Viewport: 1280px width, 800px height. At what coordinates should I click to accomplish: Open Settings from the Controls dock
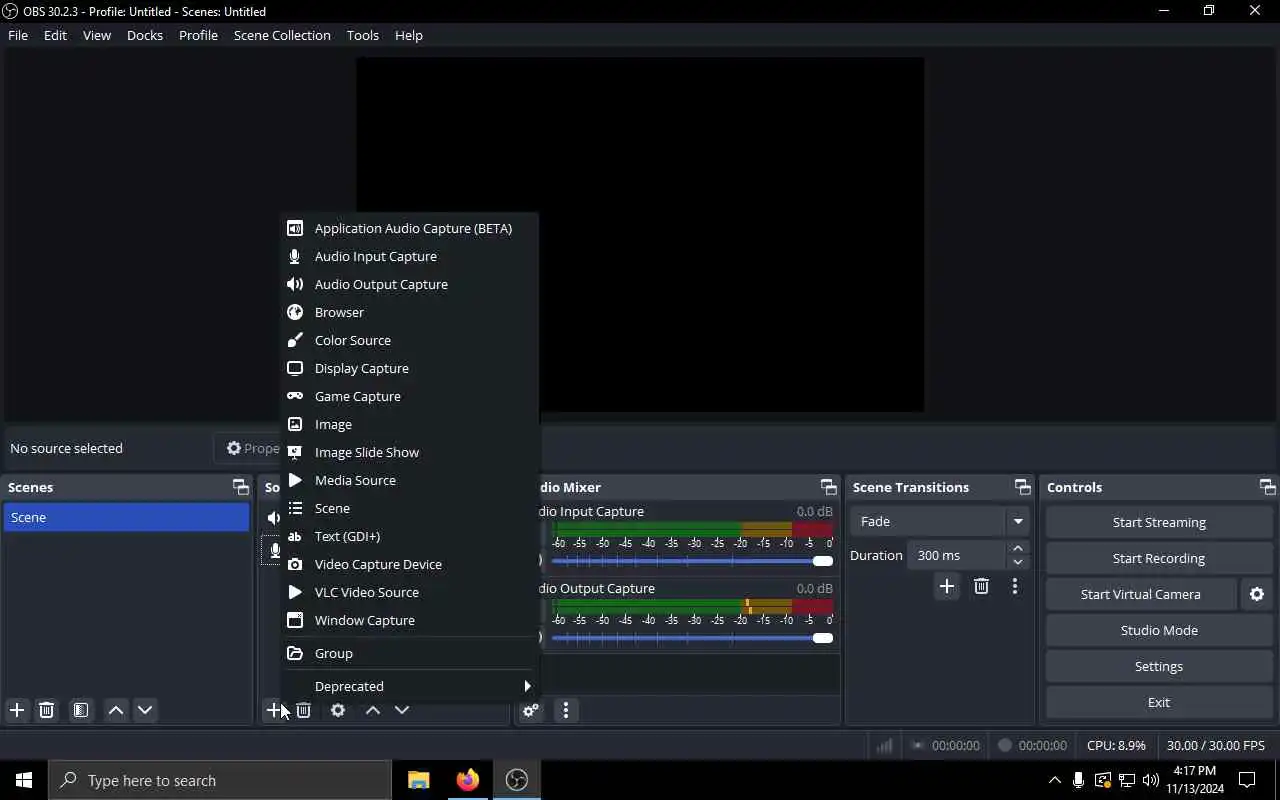point(1159,666)
